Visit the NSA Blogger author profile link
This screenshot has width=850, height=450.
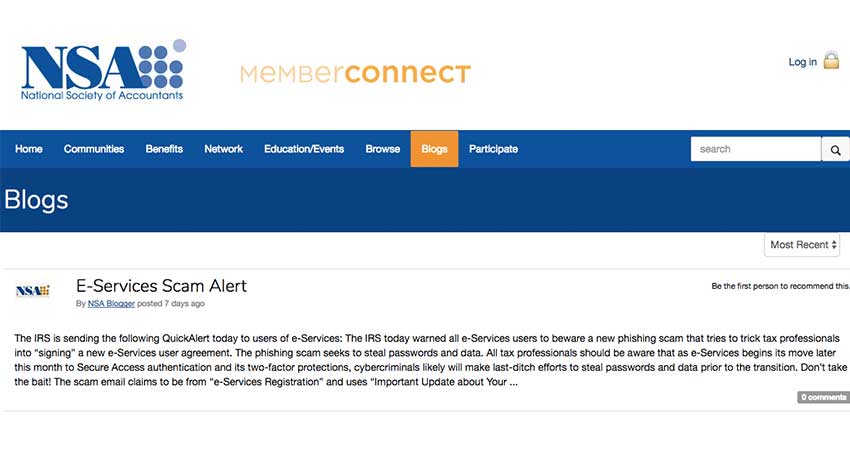[112, 303]
